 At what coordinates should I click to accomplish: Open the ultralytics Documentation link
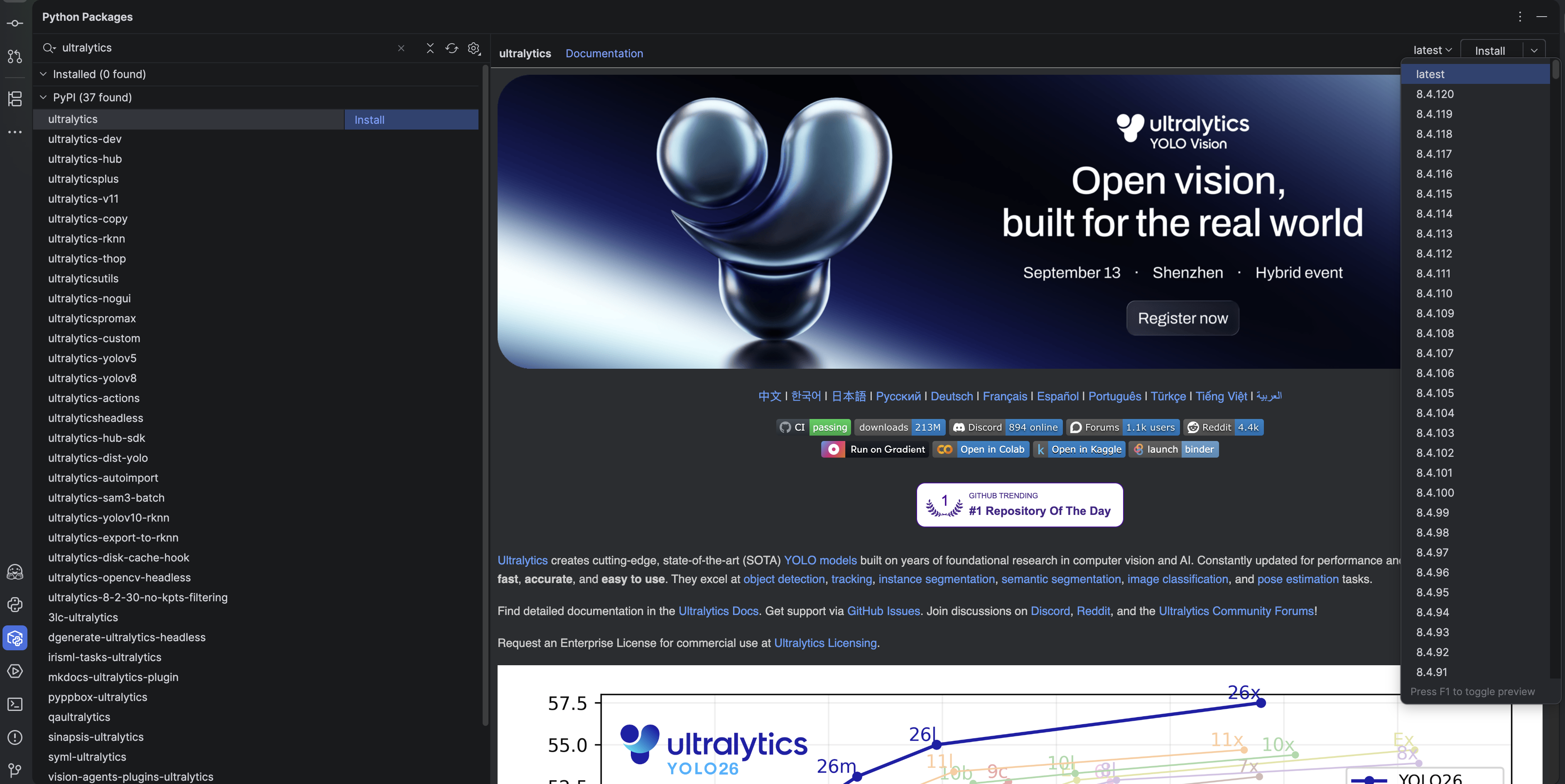pyautogui.click(x=604, y=54)
